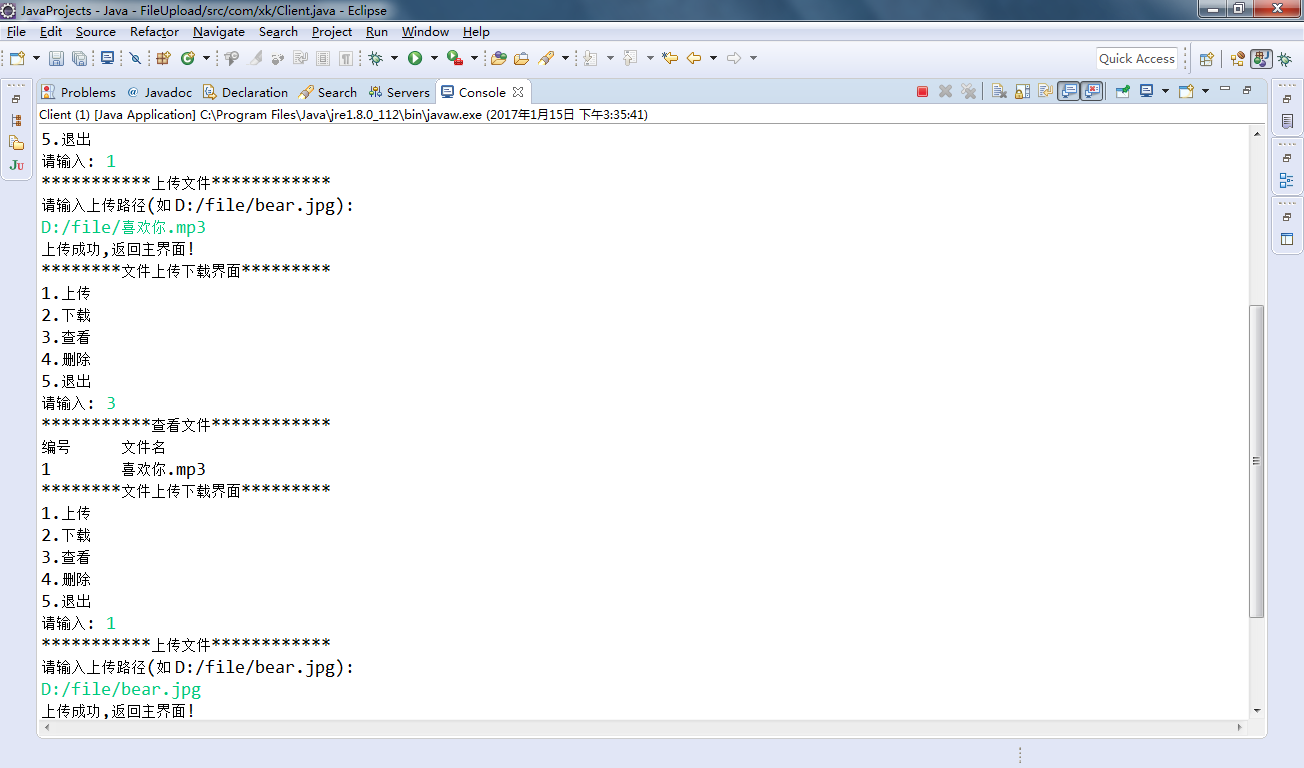The image size is (1304, 768).
Task: Toggle Scroll Lock in the console toolbar
Action: 1022,91
